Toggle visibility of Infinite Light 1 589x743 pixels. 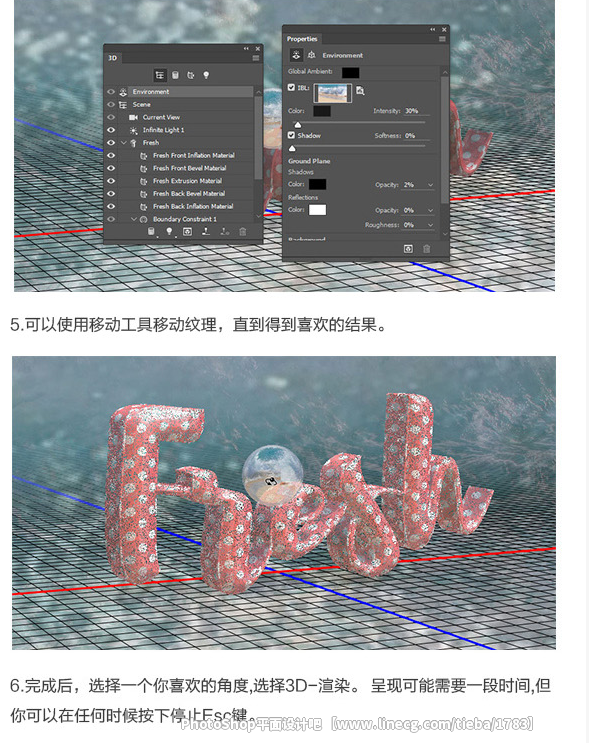tap(111, 130)
